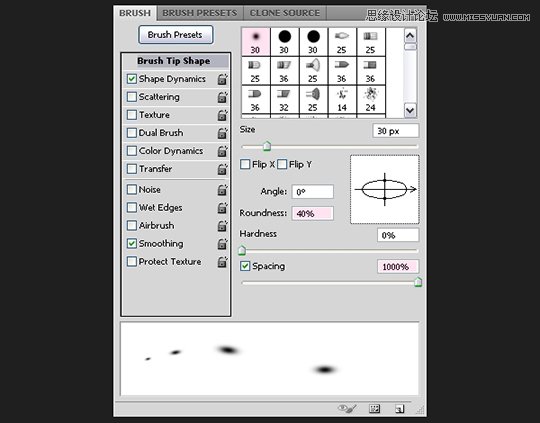This screenshot has height=423, width=540.
Task: Enable the Scattering checkbox
Action: [132, 97]
